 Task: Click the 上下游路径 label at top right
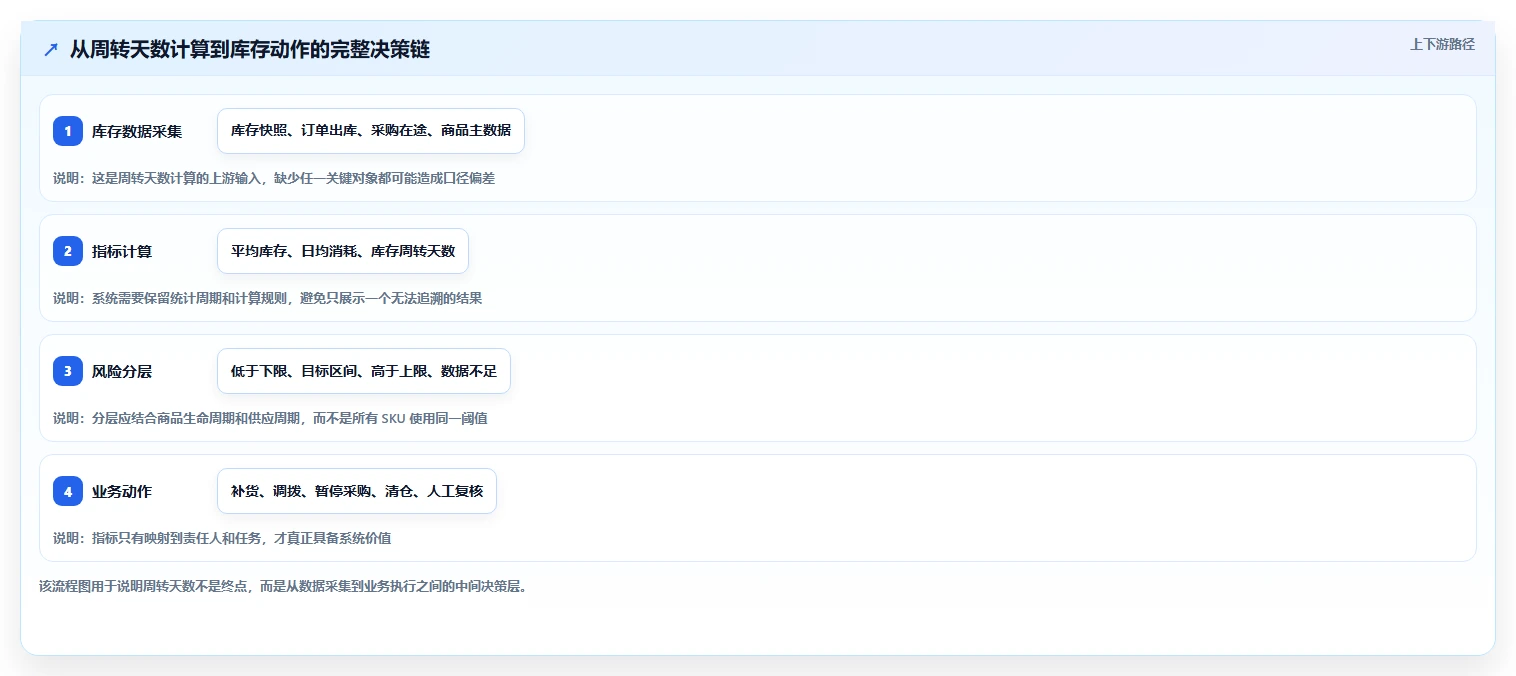click(1442, 44)
